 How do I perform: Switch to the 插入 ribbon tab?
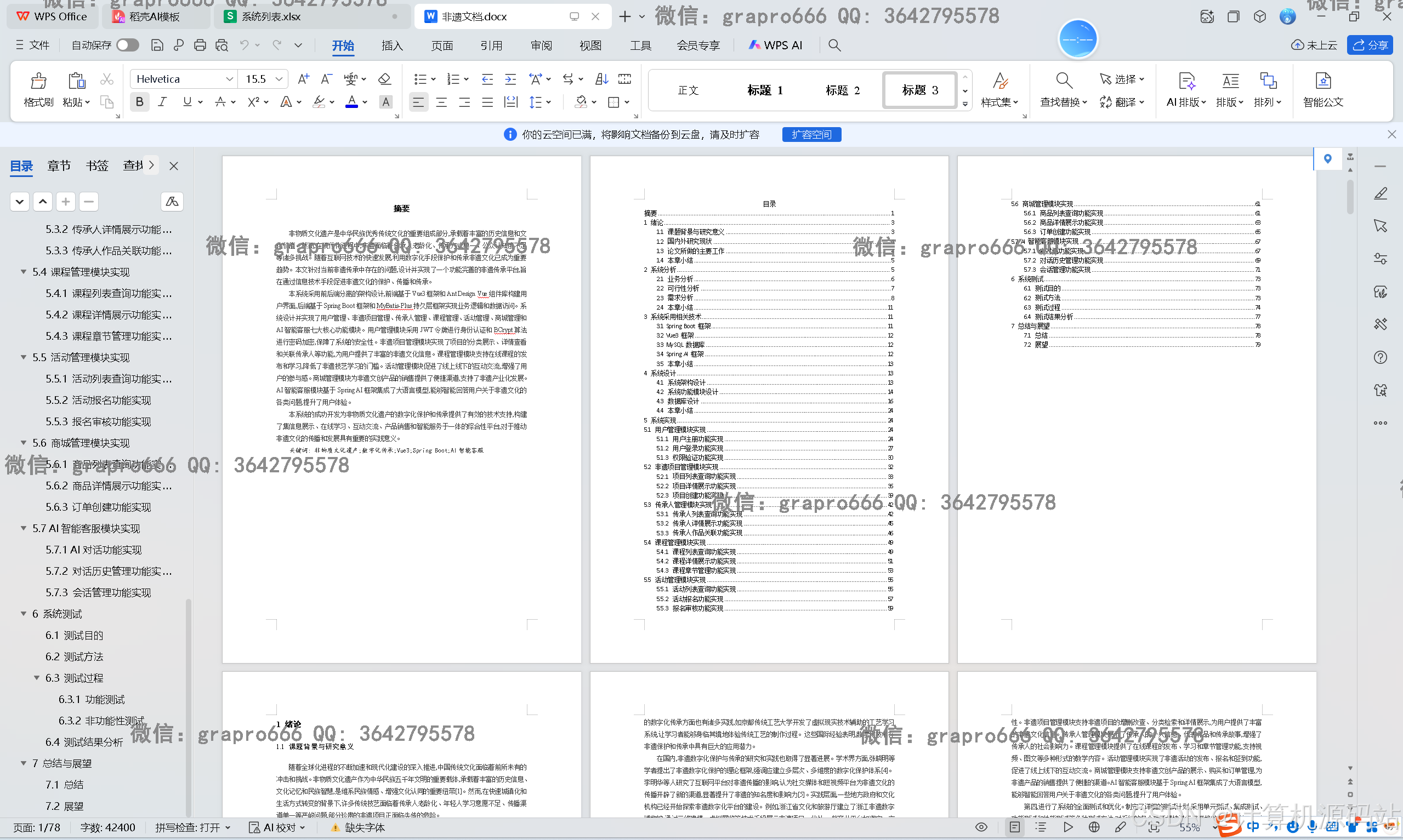392,45
